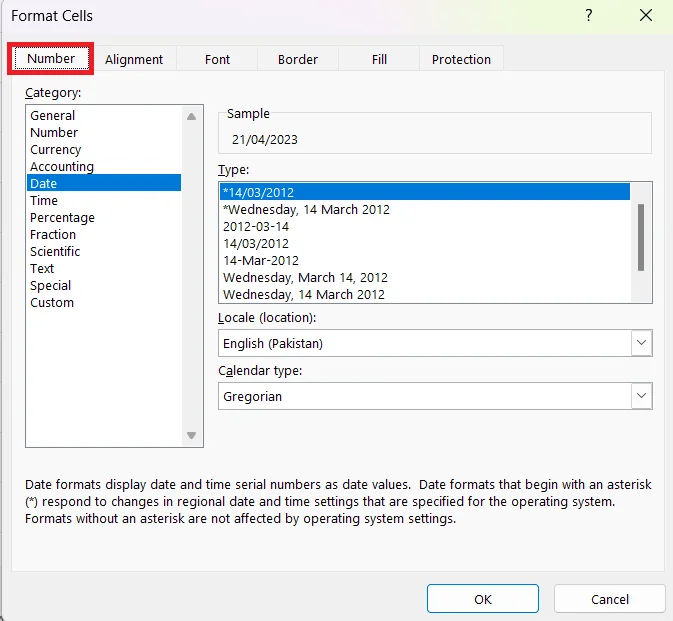Image resolution: width=673 pixels, height=621 pixels.
Task: Choose *Wednesday, 14 March 2012 type
Action: (425, 209)
